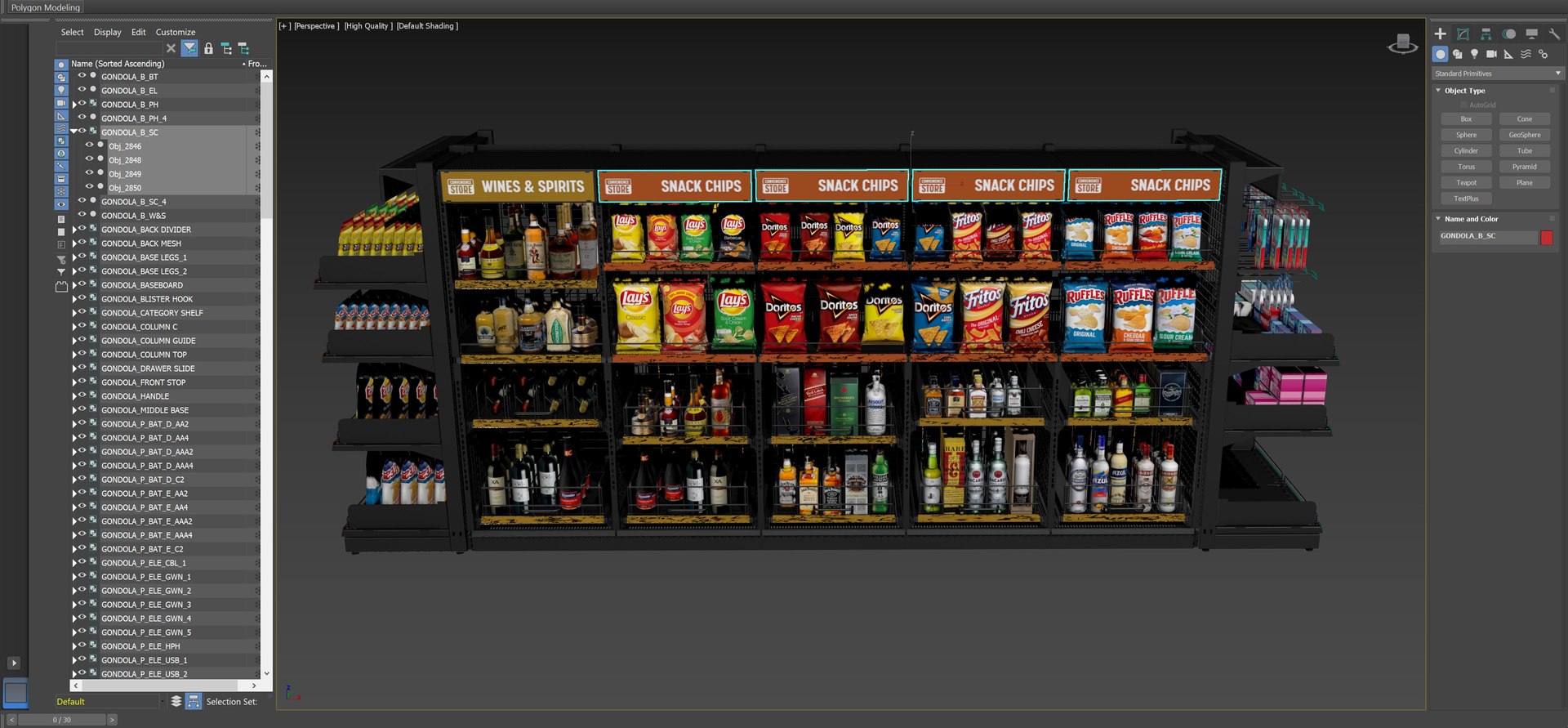
Task: Open the Utilities wrench panel tab
Action: click(1554, 33)
